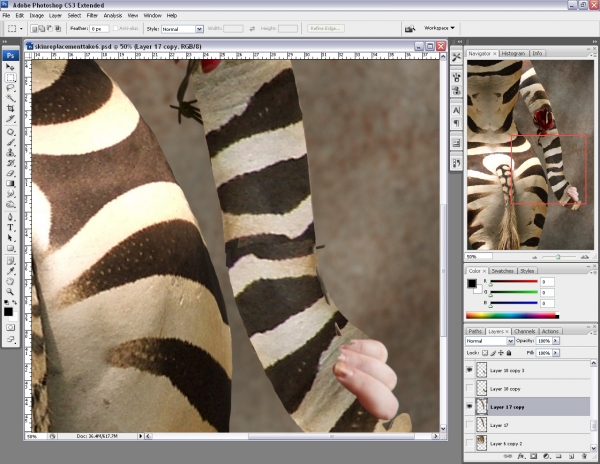Toggle Quick Mask mode

[x=10, y=328]
